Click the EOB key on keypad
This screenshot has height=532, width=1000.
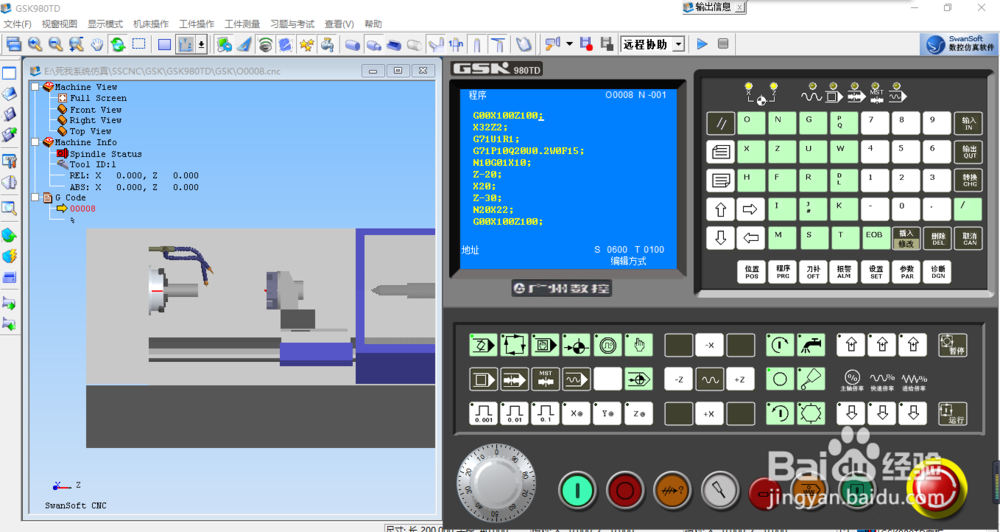coord(874,238)
